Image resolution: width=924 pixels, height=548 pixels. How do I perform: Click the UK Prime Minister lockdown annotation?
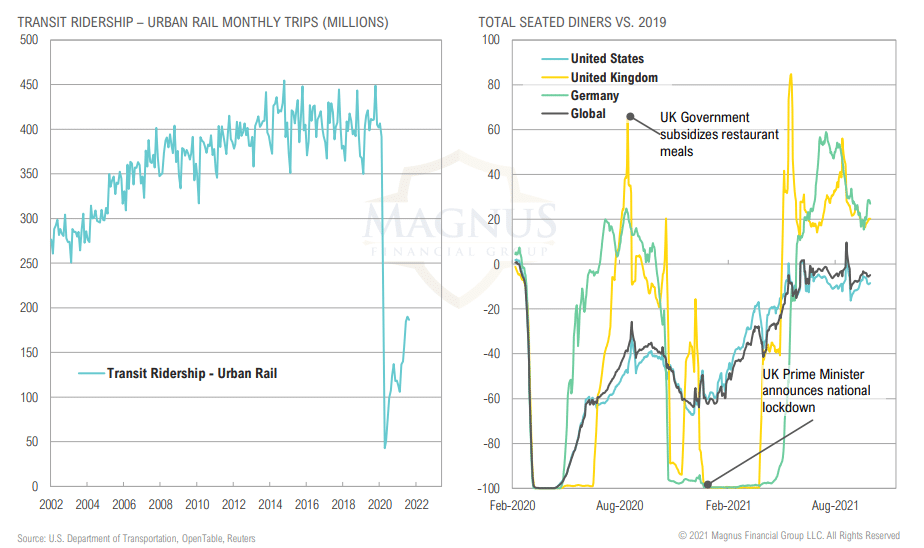click(816, 391)
